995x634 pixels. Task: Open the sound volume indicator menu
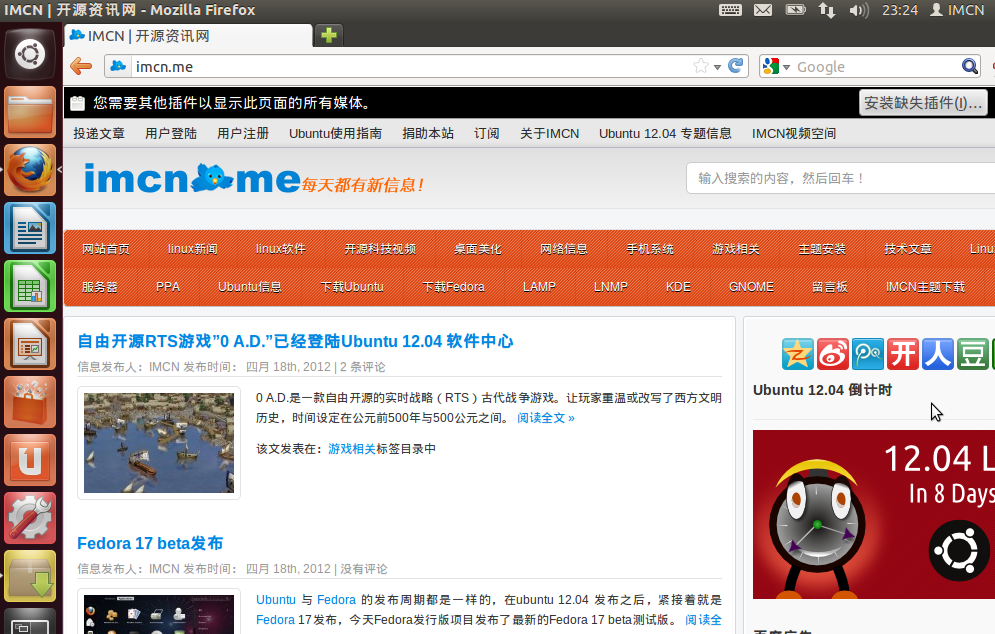pos(858,10)
